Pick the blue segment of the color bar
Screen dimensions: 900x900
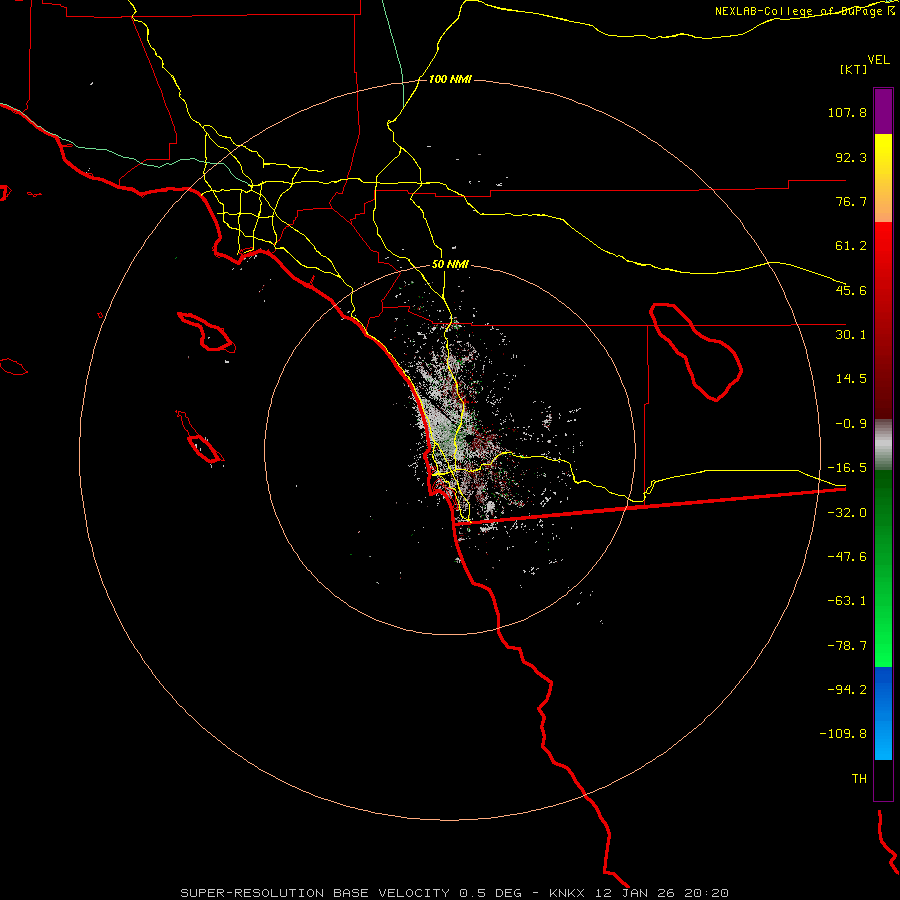click(x=883, y=713)
